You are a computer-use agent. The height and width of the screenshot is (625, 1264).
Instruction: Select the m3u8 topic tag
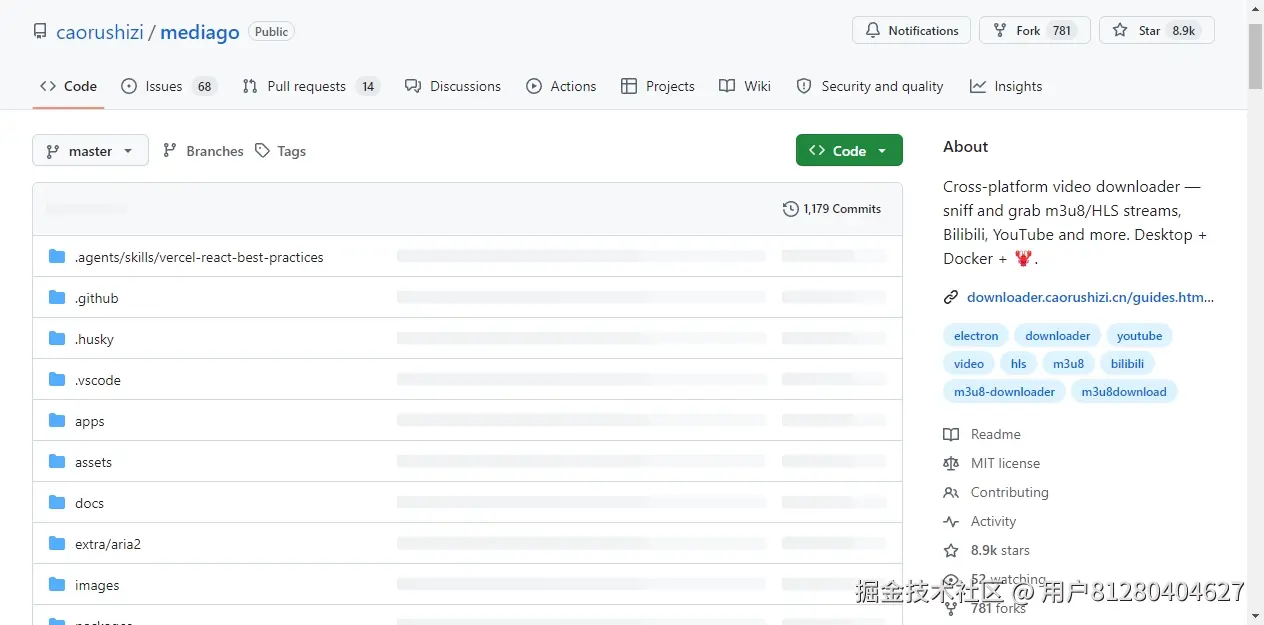point(1068,364)
